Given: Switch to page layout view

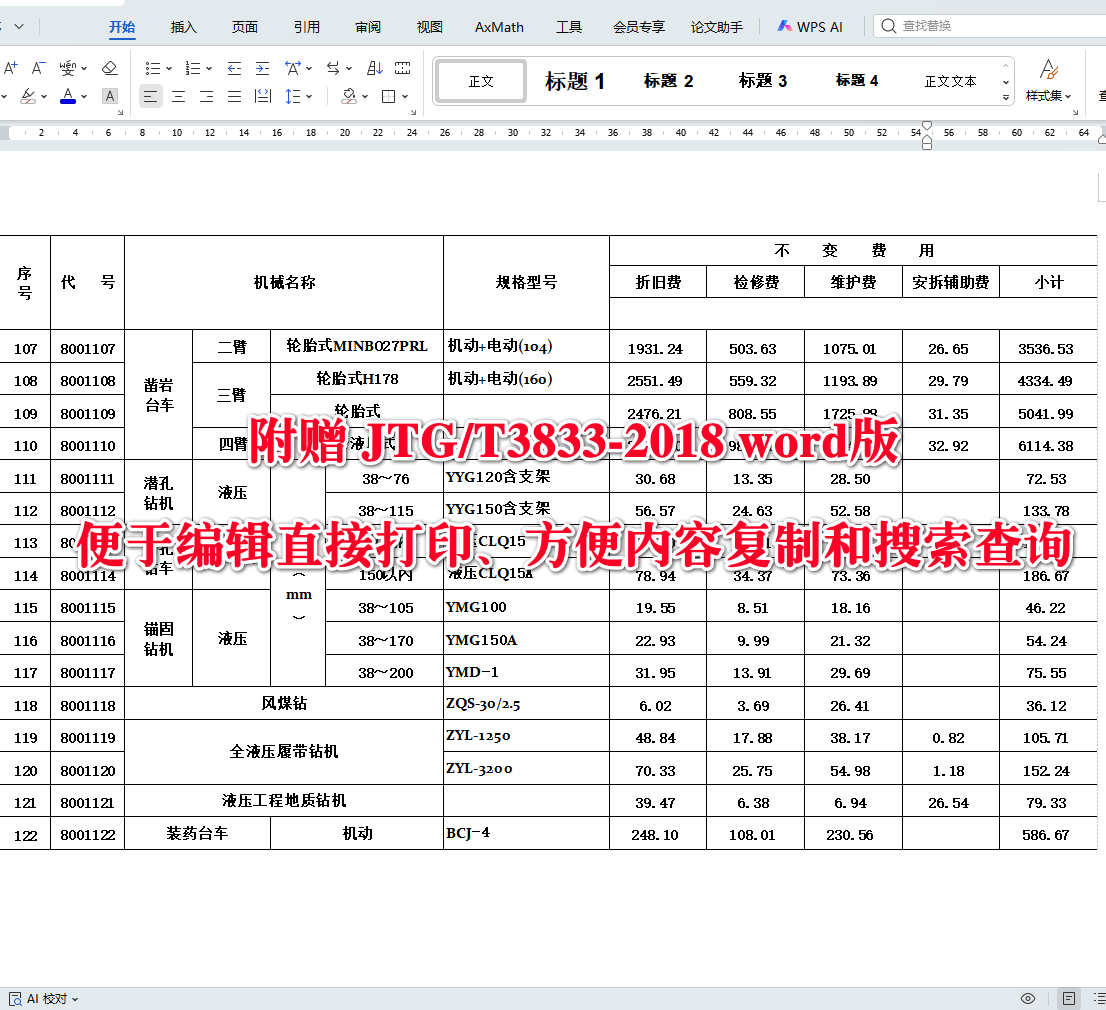Looking at the screenshot, I should click(x=1069, y=999).
